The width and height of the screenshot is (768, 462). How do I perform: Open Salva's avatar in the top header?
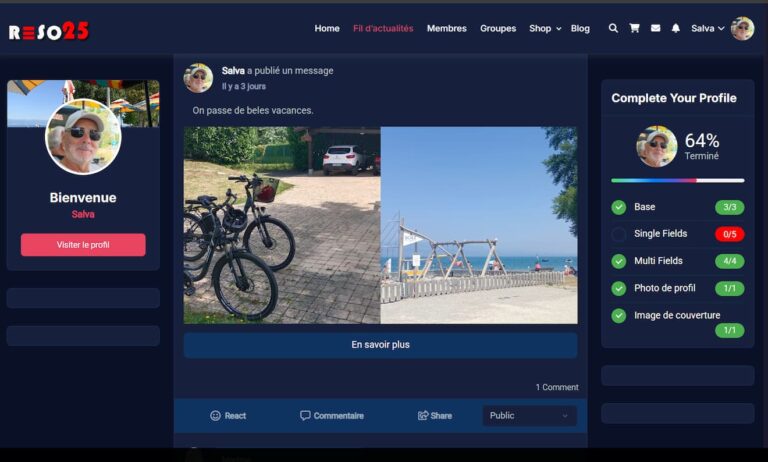point(743,28)
